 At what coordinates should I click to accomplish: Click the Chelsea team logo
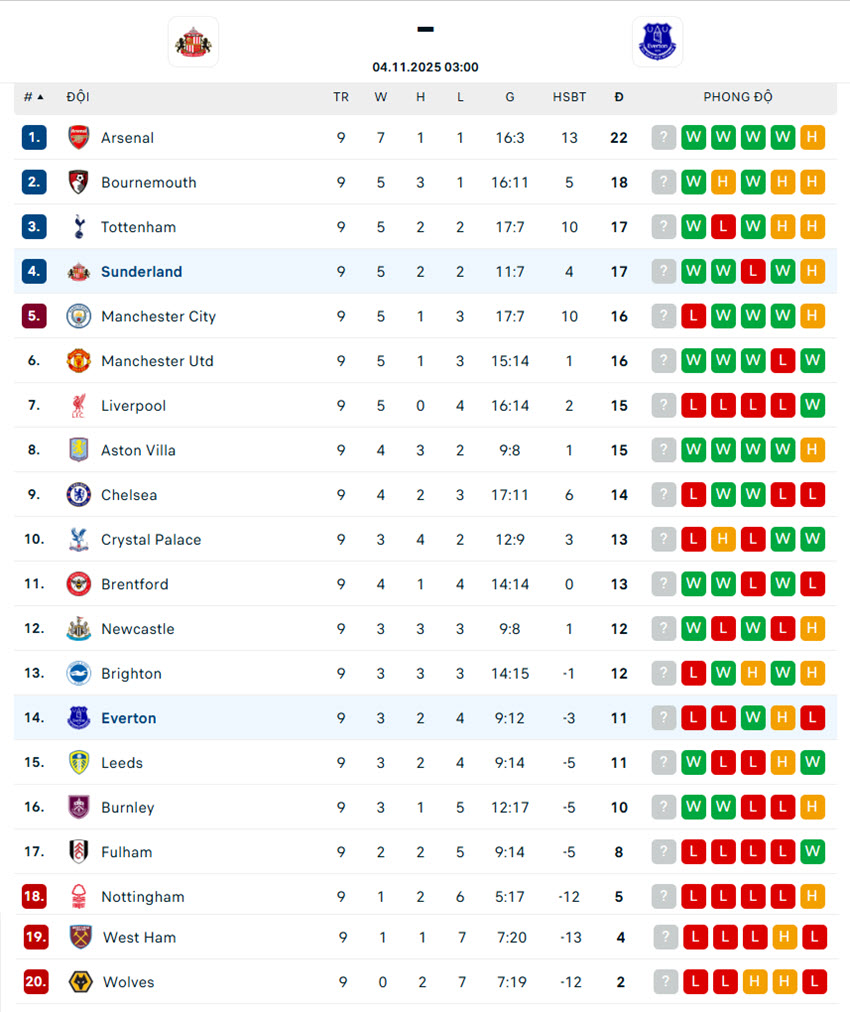(79, 495)
